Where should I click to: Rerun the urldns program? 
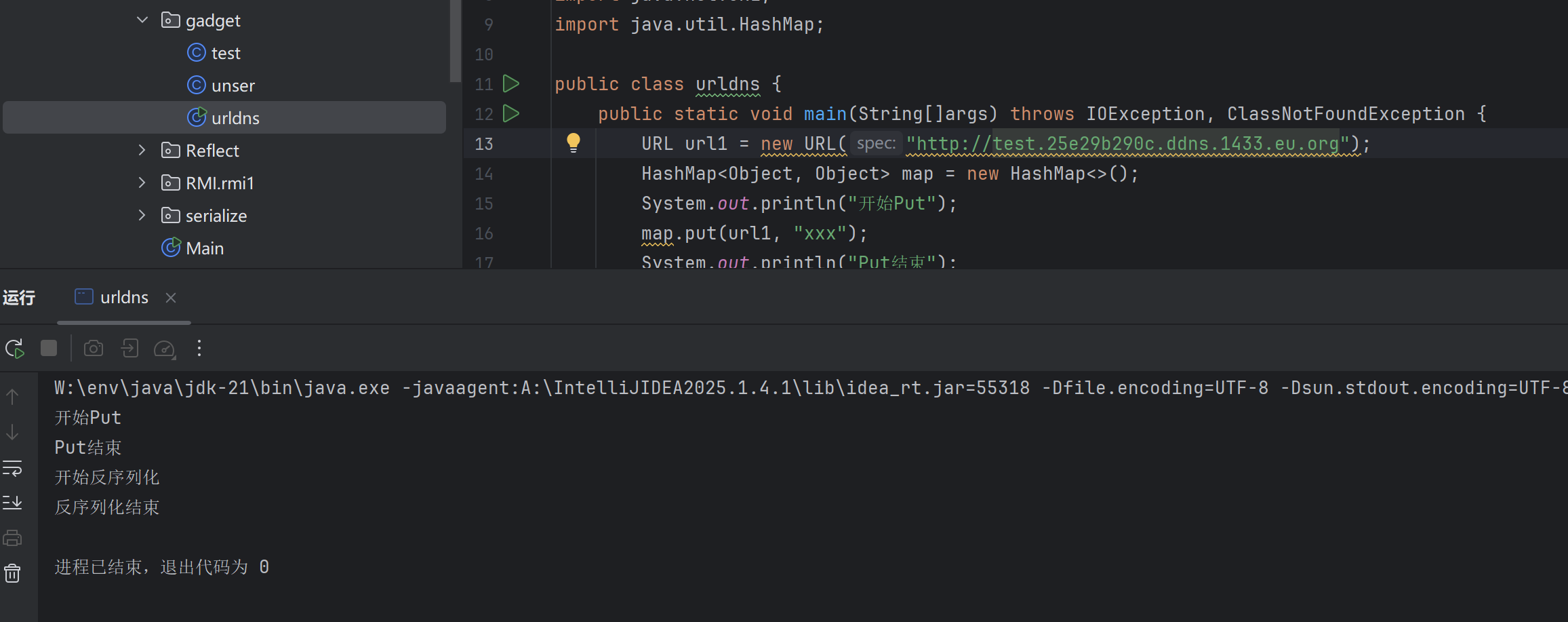[x=15, y=349]
